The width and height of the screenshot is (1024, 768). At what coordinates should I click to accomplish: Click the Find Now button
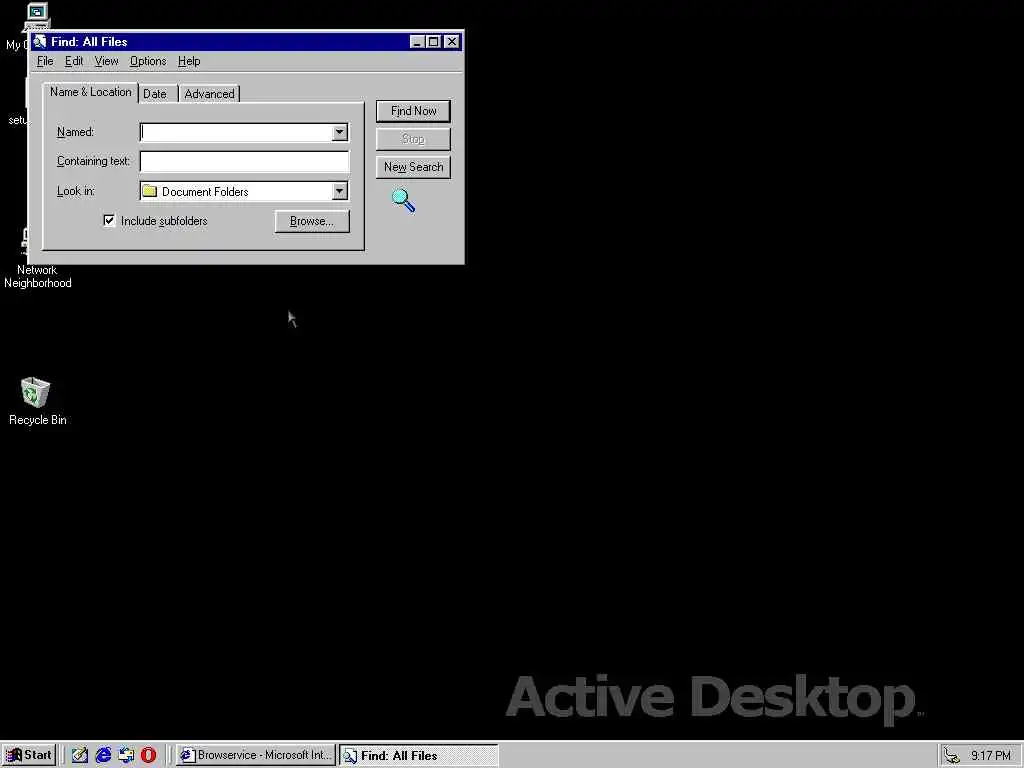coord(413,111)
